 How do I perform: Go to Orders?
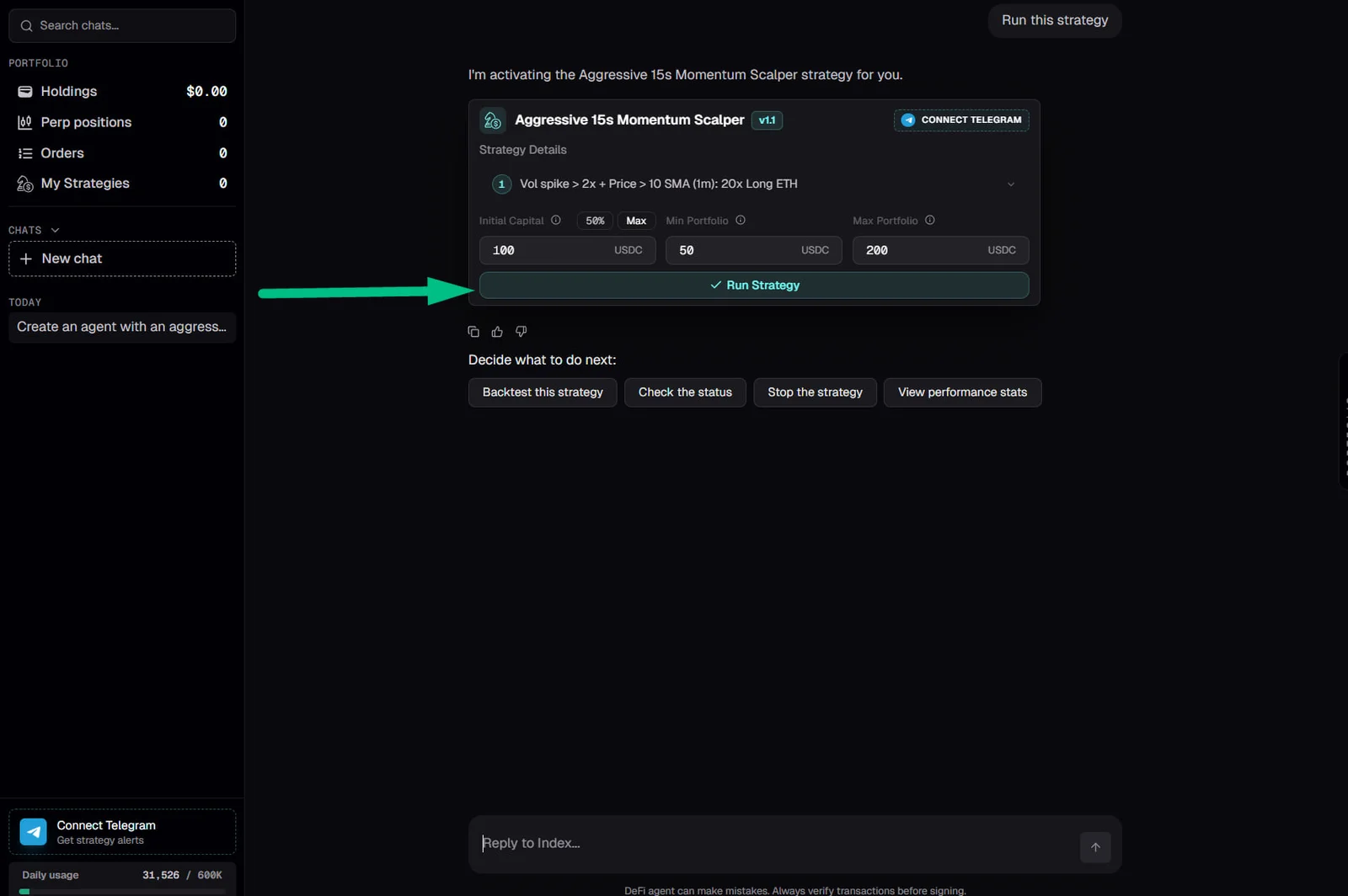pos(122,153)
